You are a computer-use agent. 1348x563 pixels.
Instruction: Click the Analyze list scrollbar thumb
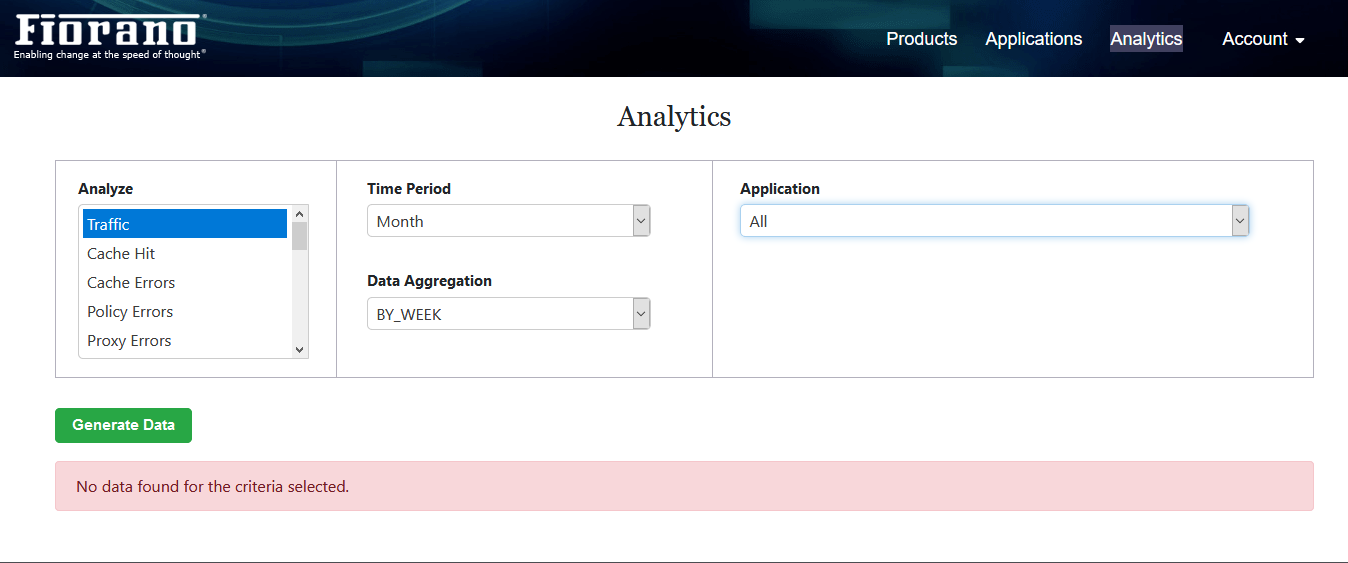coord(299,236)
